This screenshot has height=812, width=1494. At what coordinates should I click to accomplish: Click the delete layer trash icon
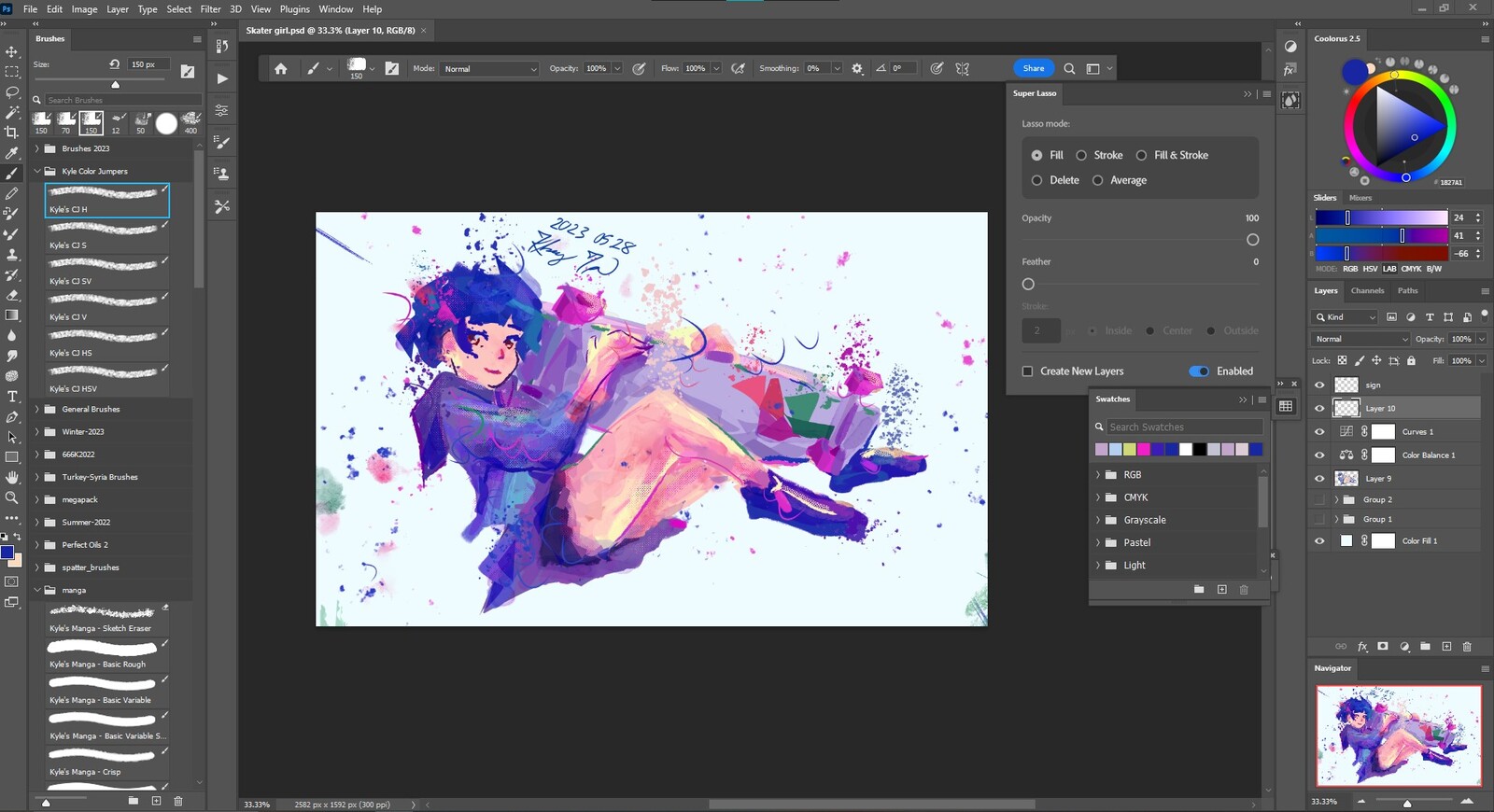pyautogui.click(x=1467, y=646)
